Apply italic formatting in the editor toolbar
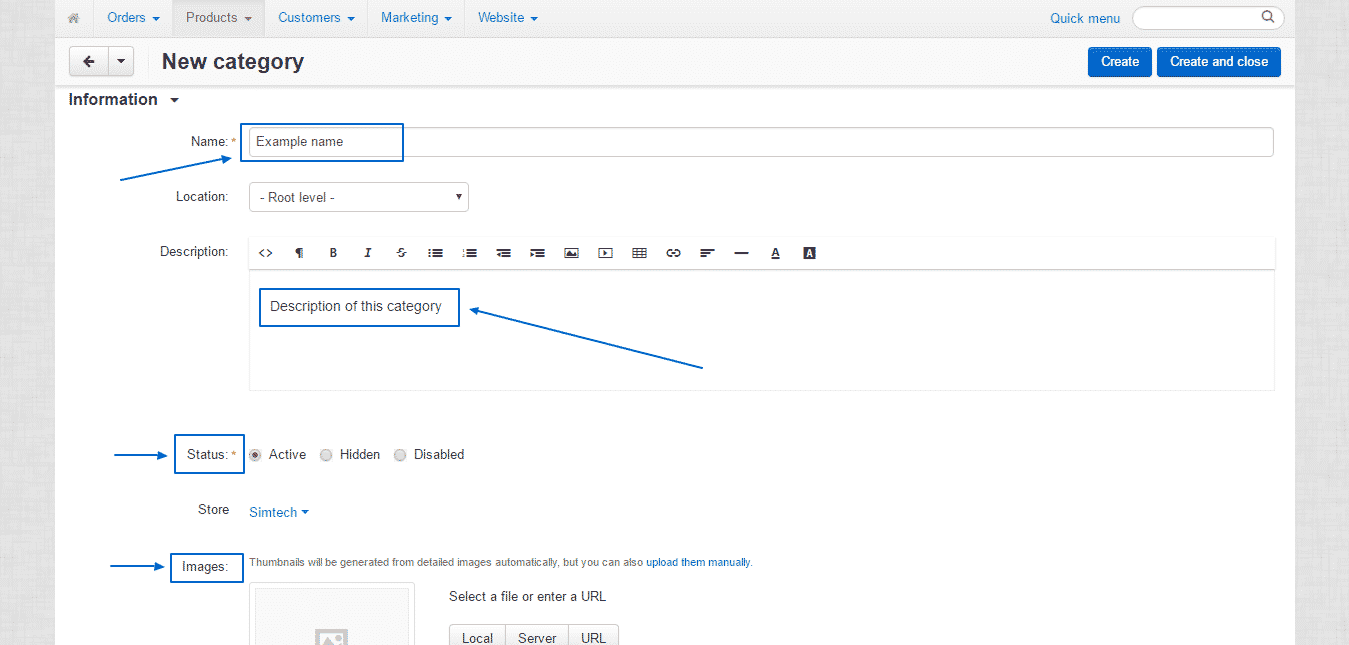Viewport: 1349px width, 645px height. (367, 252)
